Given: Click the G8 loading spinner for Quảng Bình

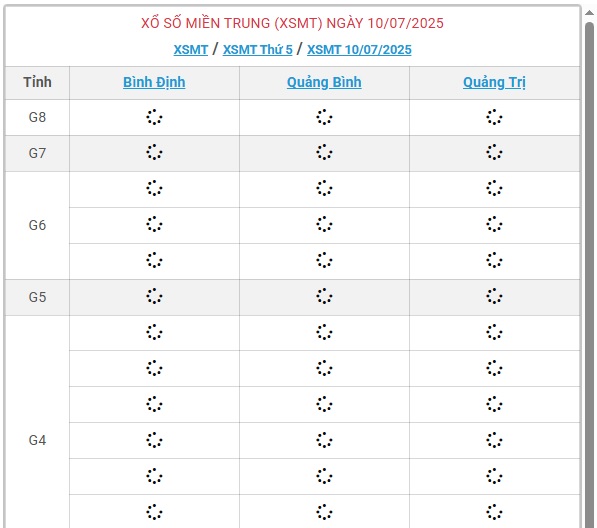Looking at the screenshot, I should (x=324, y=117).
